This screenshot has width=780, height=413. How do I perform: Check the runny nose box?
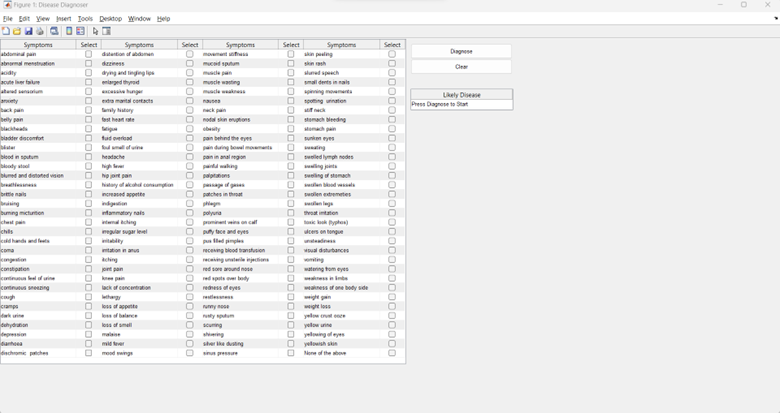pos(291,307)
